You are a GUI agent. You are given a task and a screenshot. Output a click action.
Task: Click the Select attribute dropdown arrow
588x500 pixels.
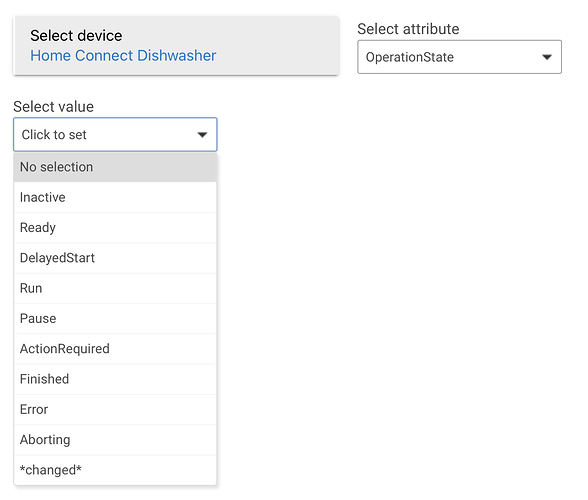[x=547, y=57]
